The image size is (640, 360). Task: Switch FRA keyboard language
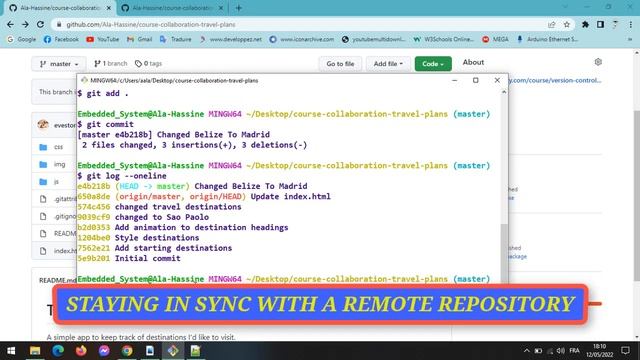[574, 351]
